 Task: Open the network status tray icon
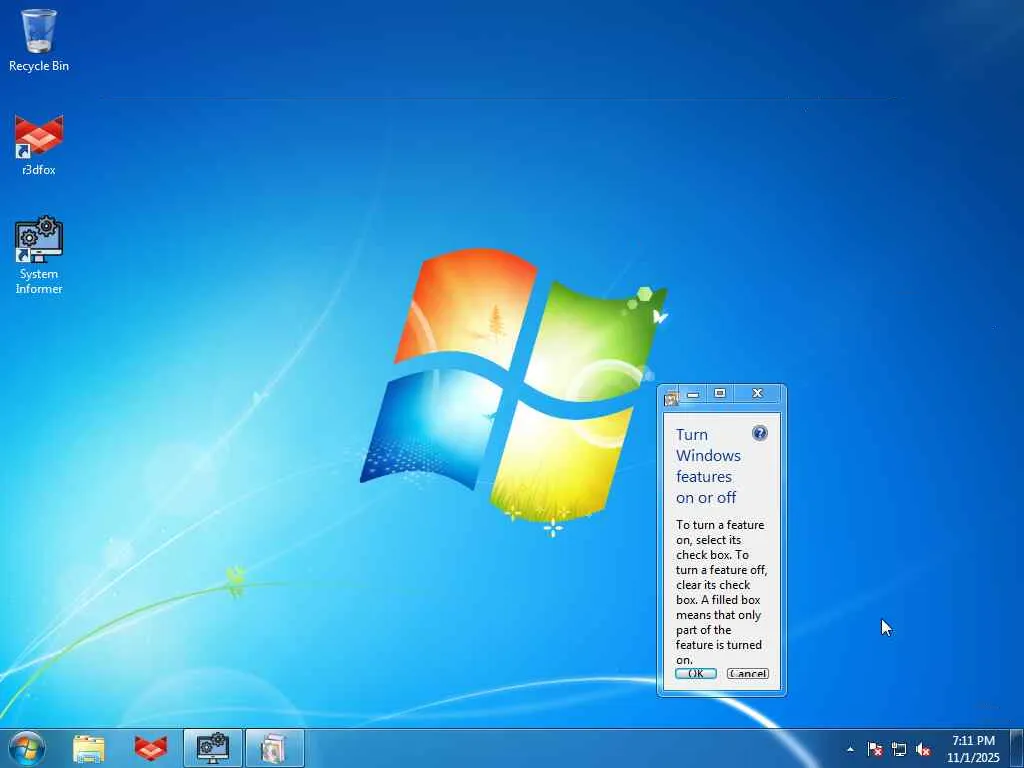click(x=899, y=749)
